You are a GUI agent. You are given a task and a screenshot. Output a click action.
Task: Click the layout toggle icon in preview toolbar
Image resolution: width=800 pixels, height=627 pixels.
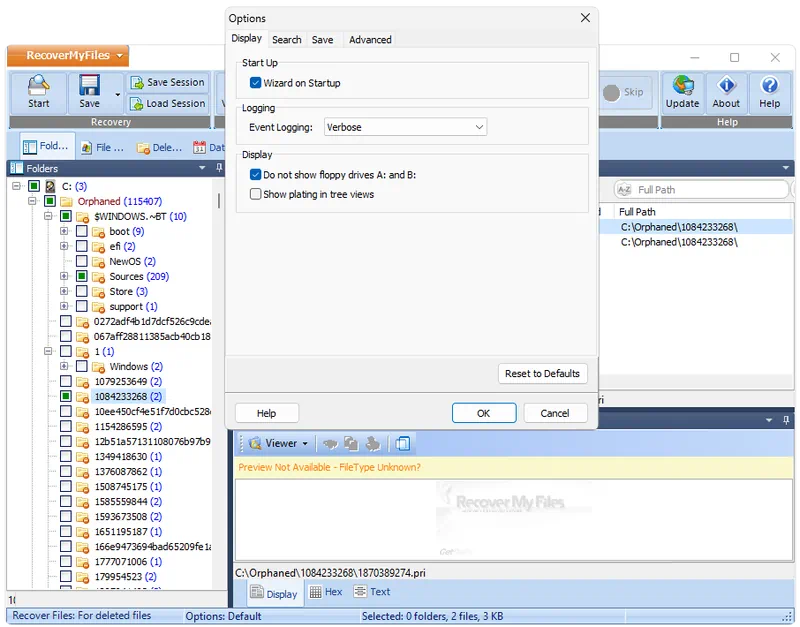coord(403,443)
